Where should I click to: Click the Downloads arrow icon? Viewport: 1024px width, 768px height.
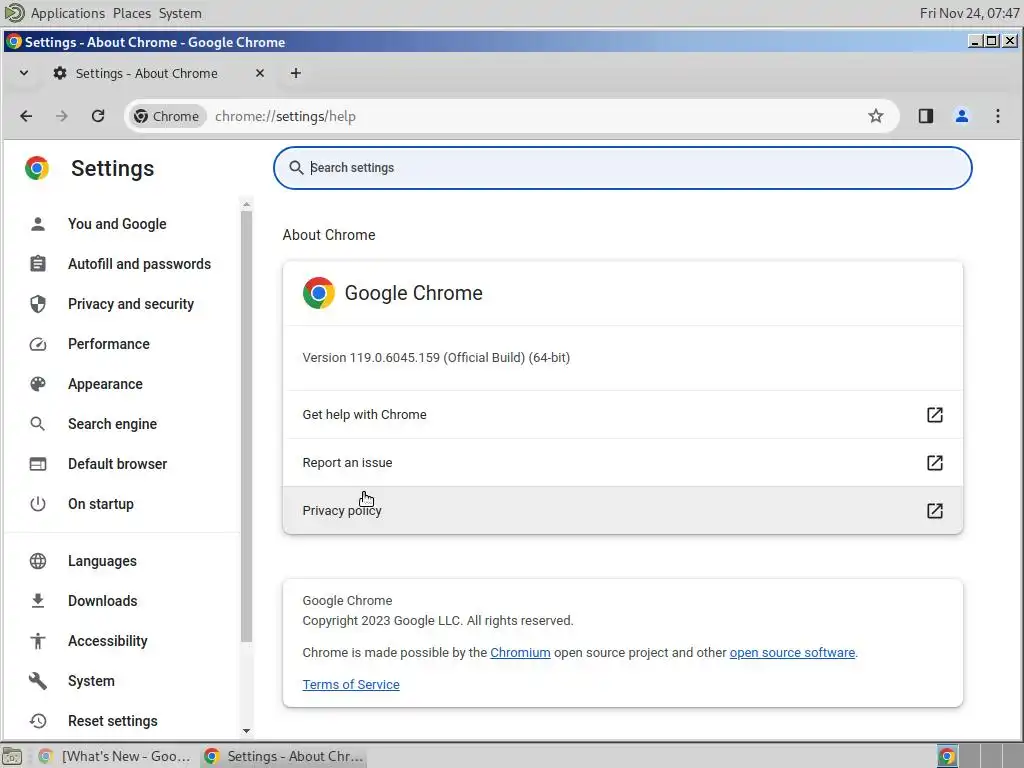coord(38,601)
